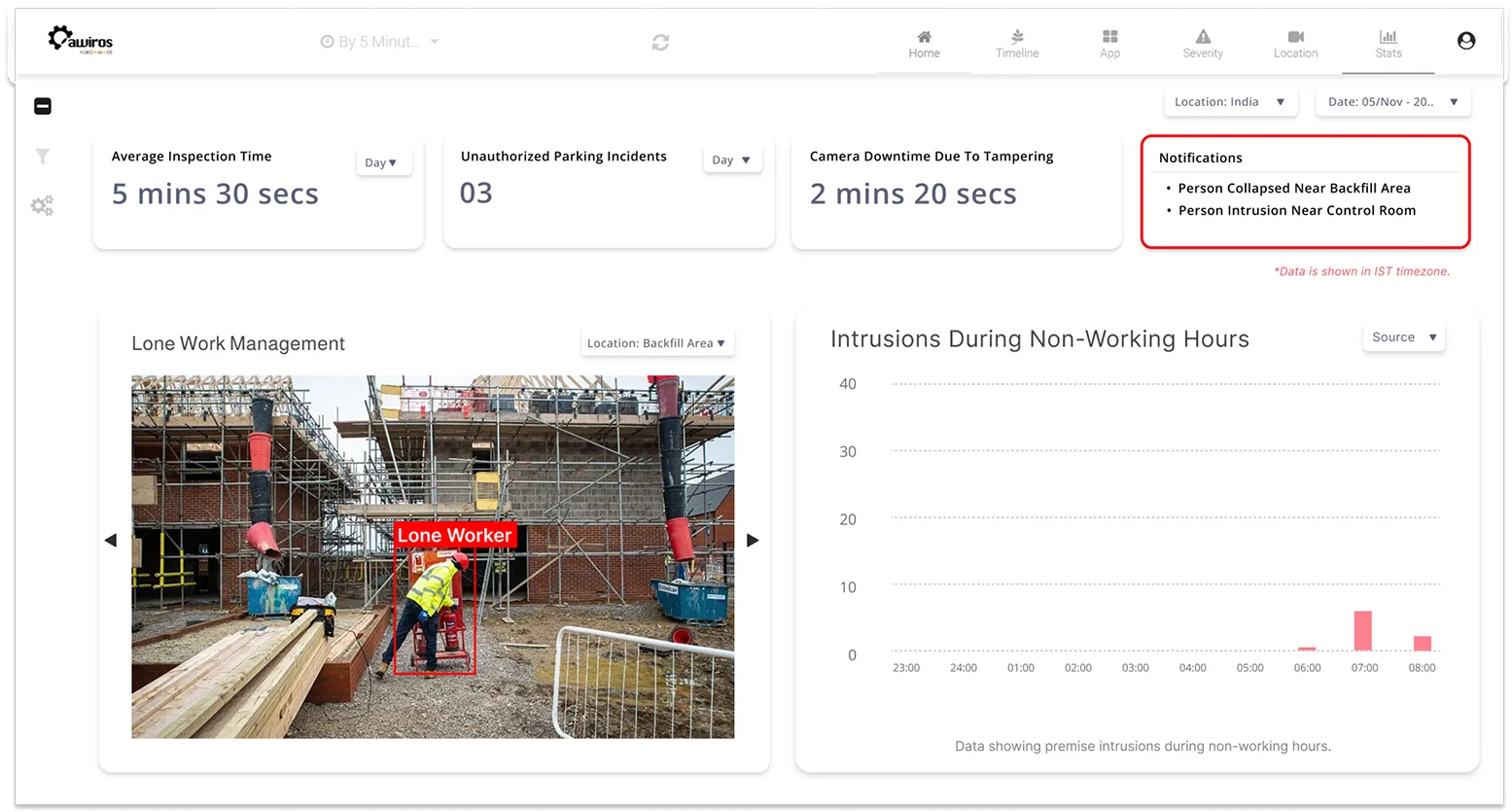Switch to the Location tab
The width and height of the screenshot is (1512, 812).
point(1295,45)
